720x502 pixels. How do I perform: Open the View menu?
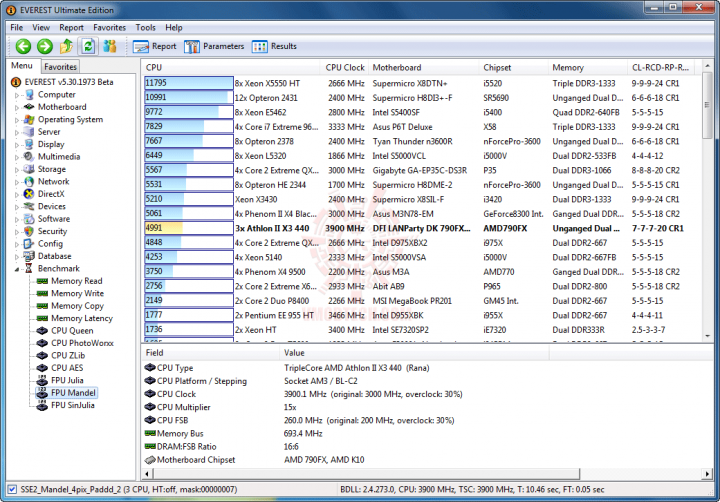[x=41, y=28]
